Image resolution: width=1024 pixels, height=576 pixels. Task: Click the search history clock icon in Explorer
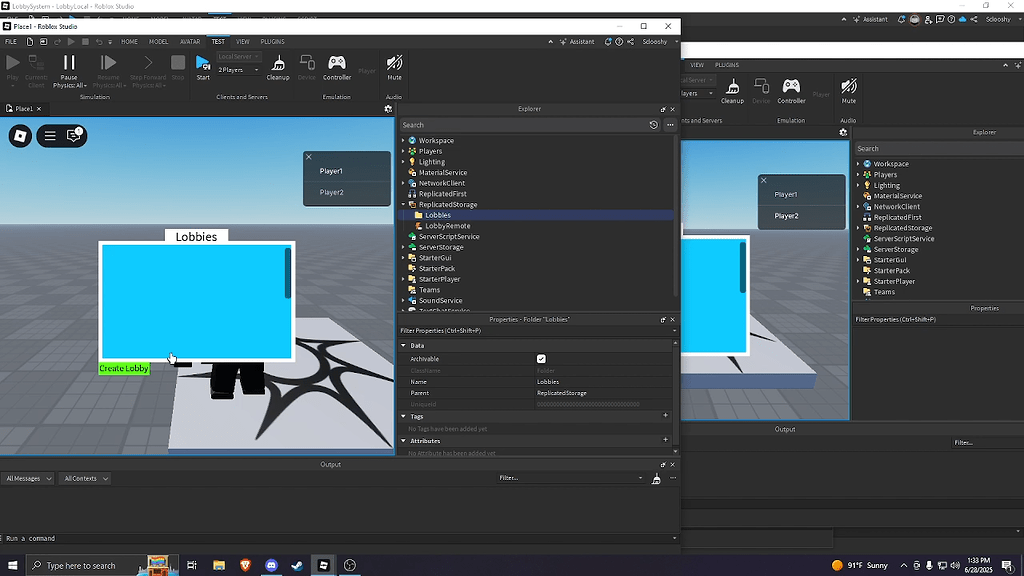point(653,125)
